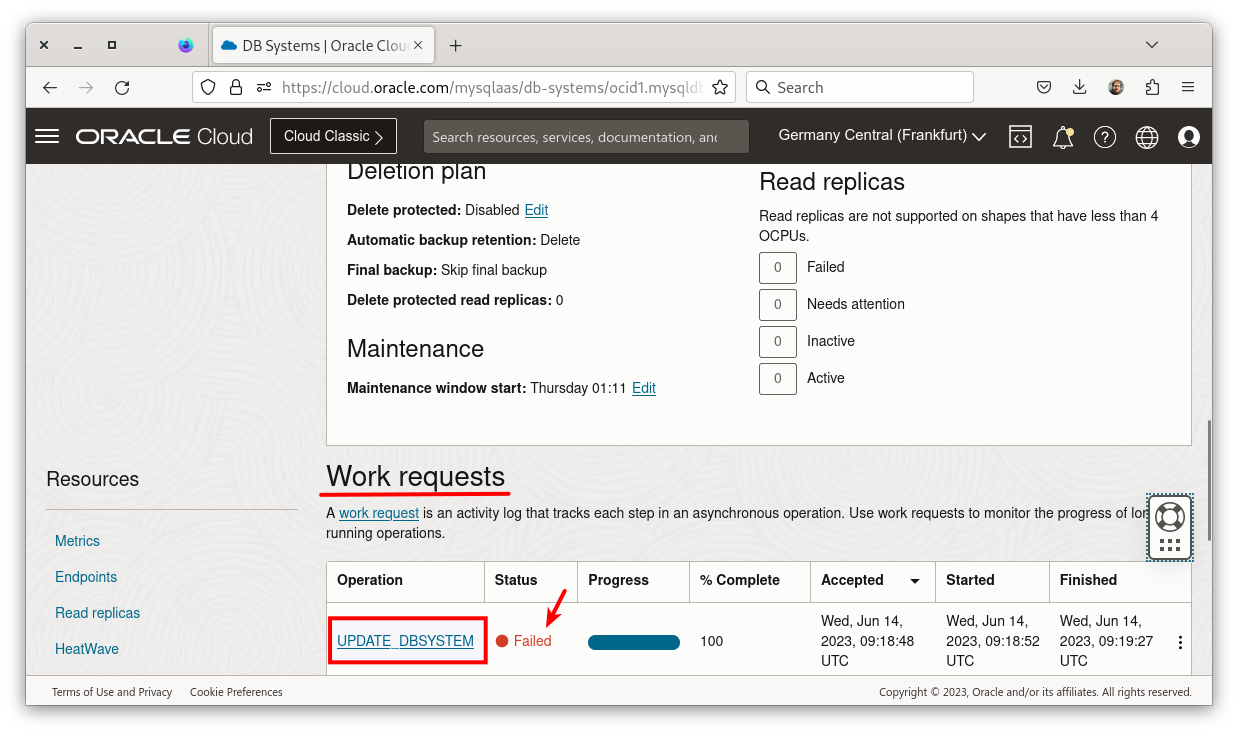The width and height of the screenshot is (1238, 734).
Task: Click the Oracle Cloud resources search field
Action: point(586,136)
